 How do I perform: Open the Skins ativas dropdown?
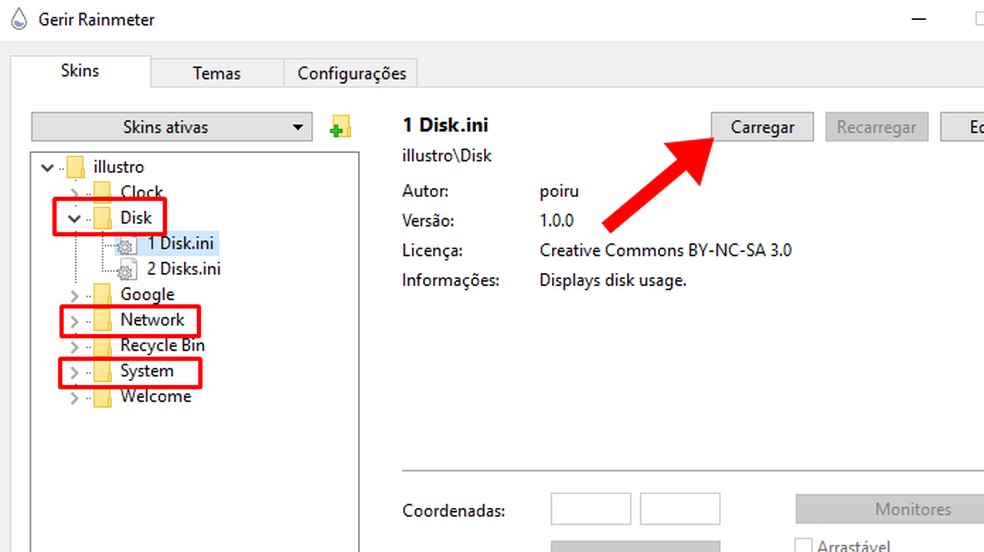coord(171,127)
